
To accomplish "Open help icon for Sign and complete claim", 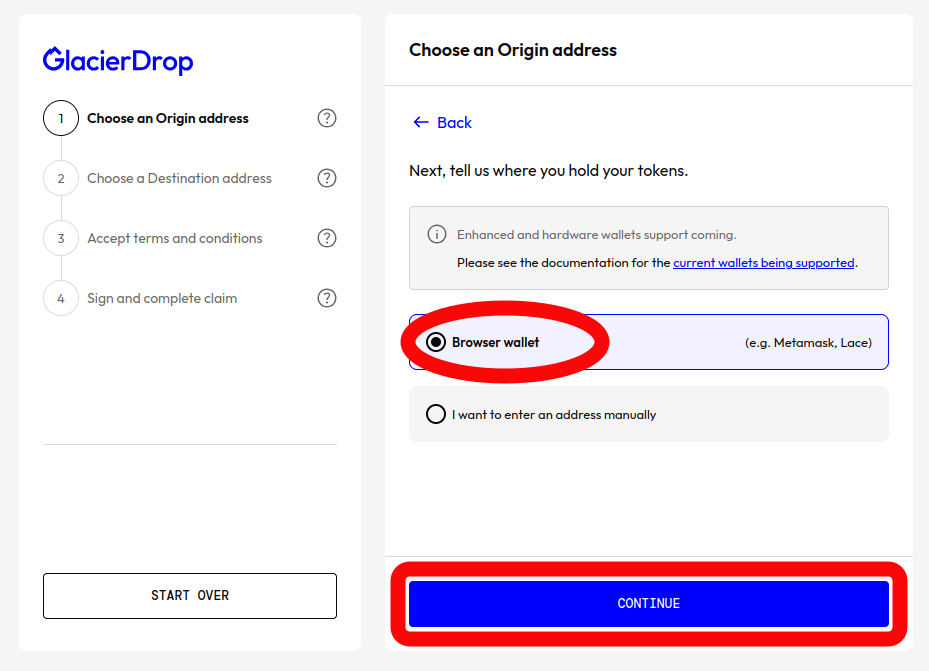I will (326, 298).
